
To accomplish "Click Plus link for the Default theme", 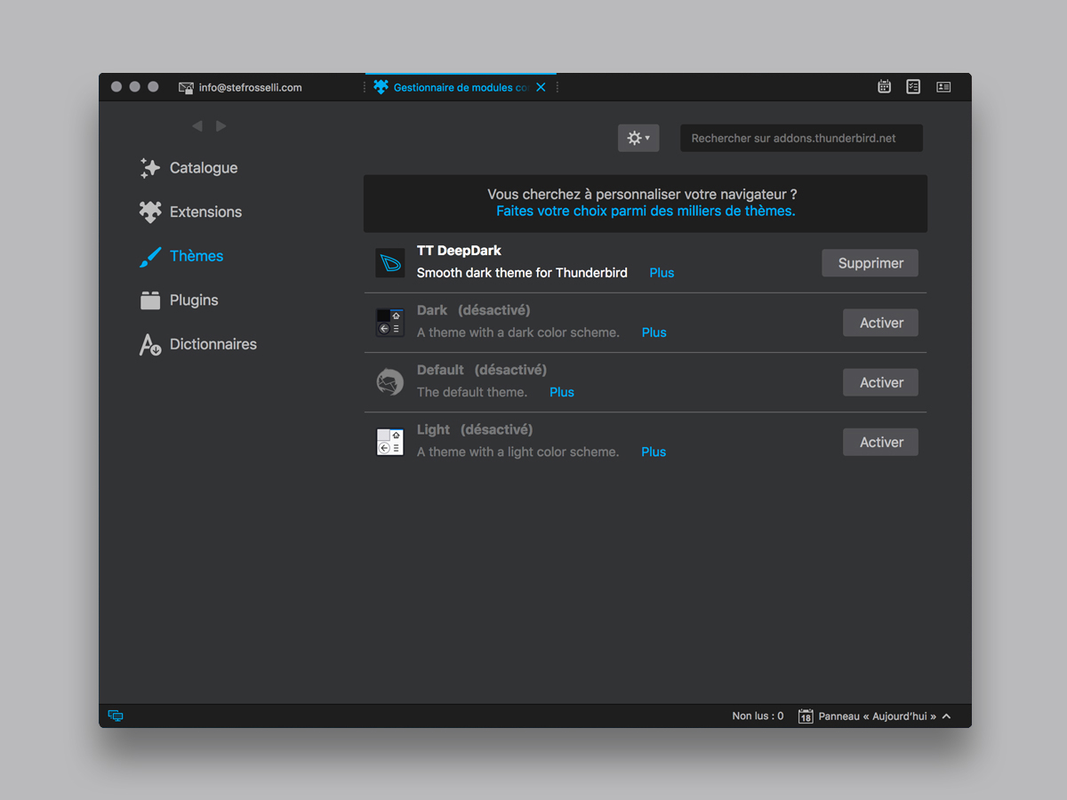I will click(561, 393).
